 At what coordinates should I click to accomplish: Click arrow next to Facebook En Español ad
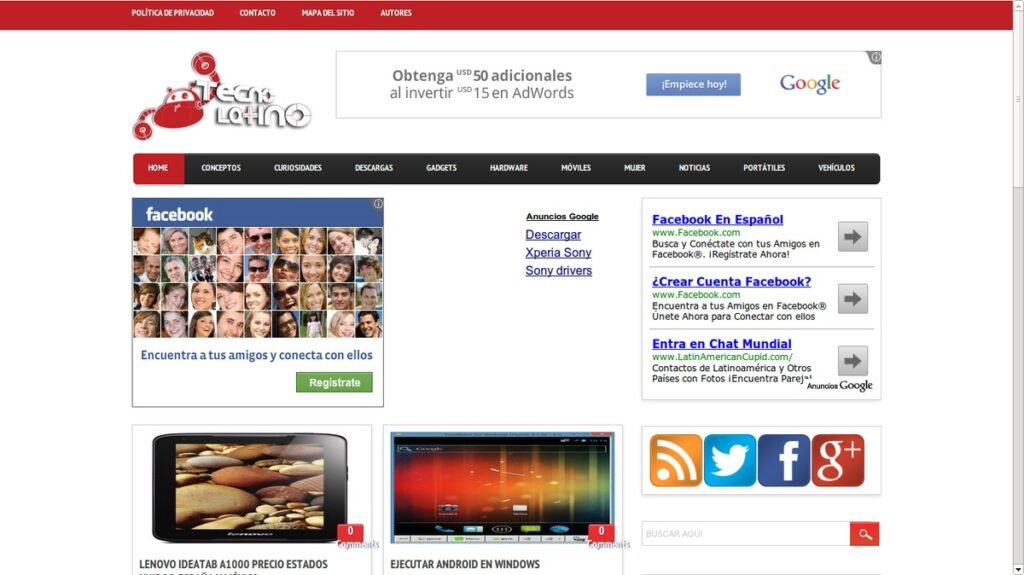[852, 237]
